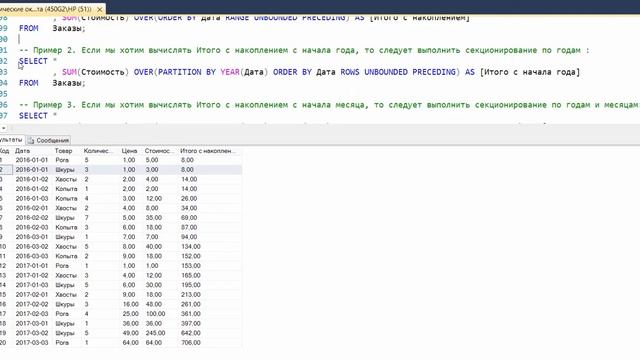Image resolution: width=640 pixels, height=360 pixels.
Task: Click Хвосты cell in the 2017-01-02 row
Action: coord(66,276)
